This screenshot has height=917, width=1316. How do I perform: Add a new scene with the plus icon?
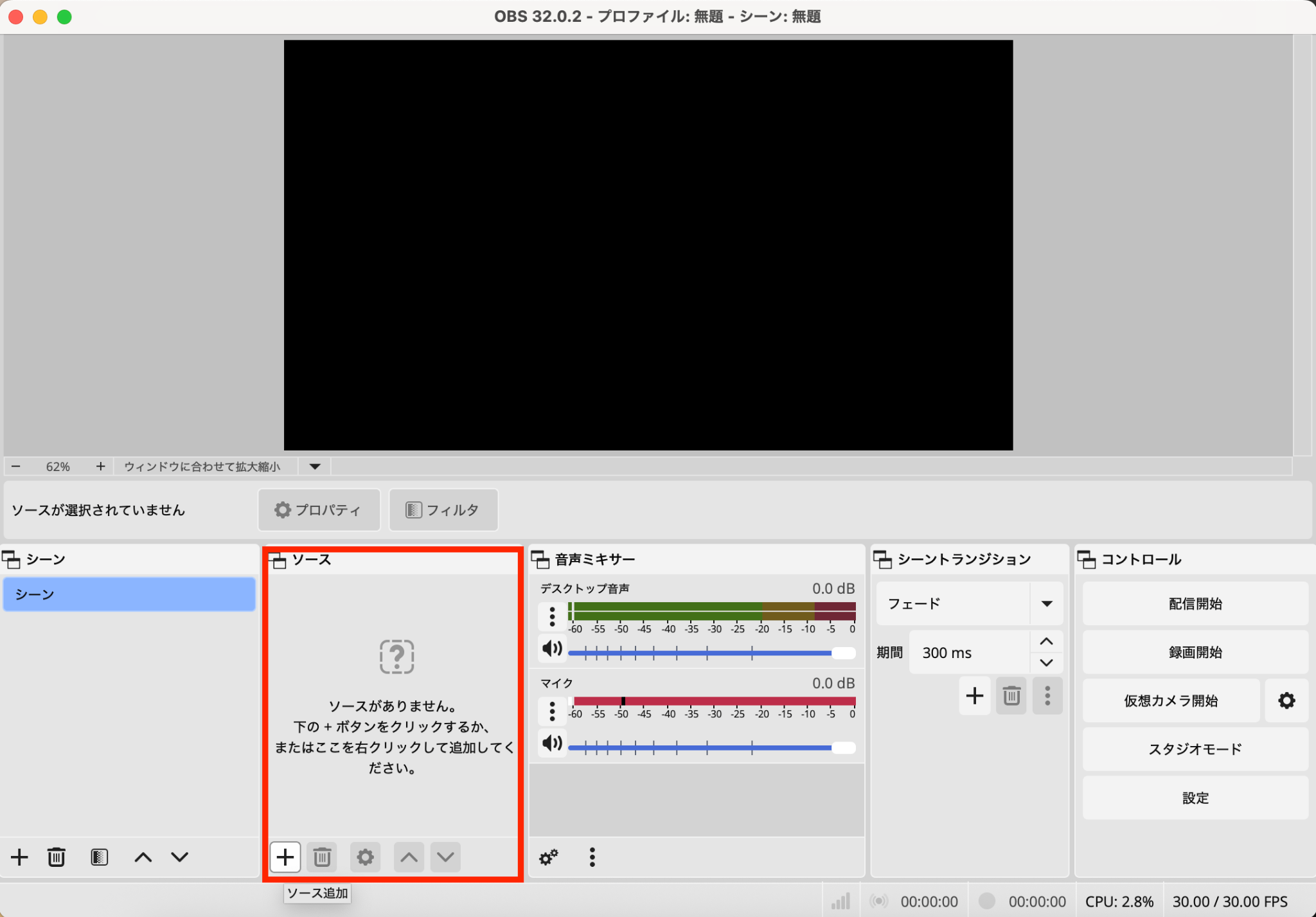coord(19,857)
